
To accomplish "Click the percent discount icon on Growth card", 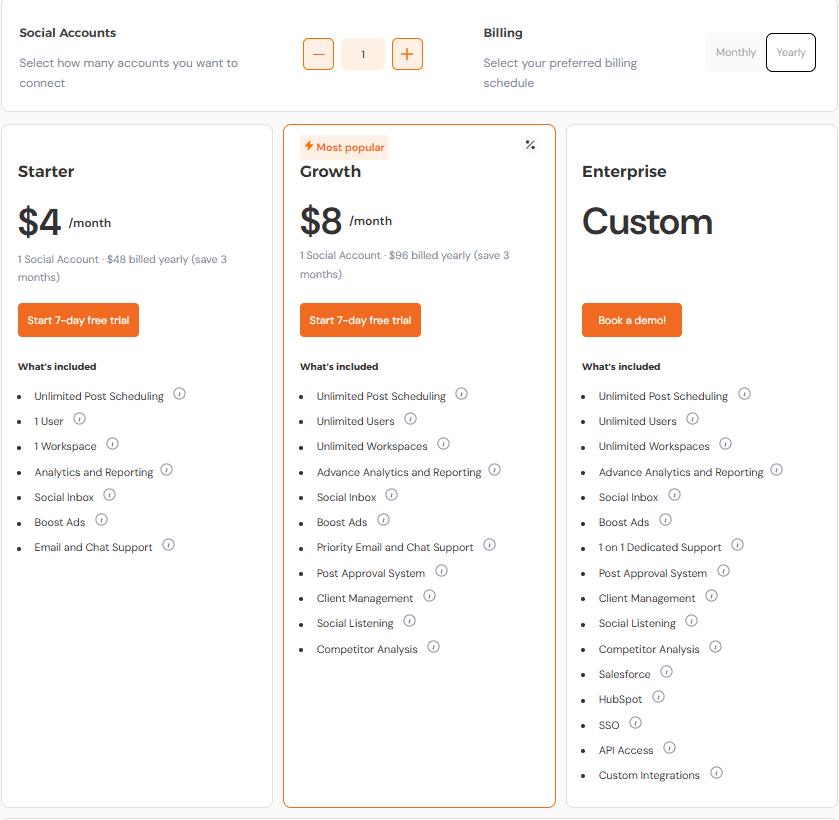I will click(530, 144).
